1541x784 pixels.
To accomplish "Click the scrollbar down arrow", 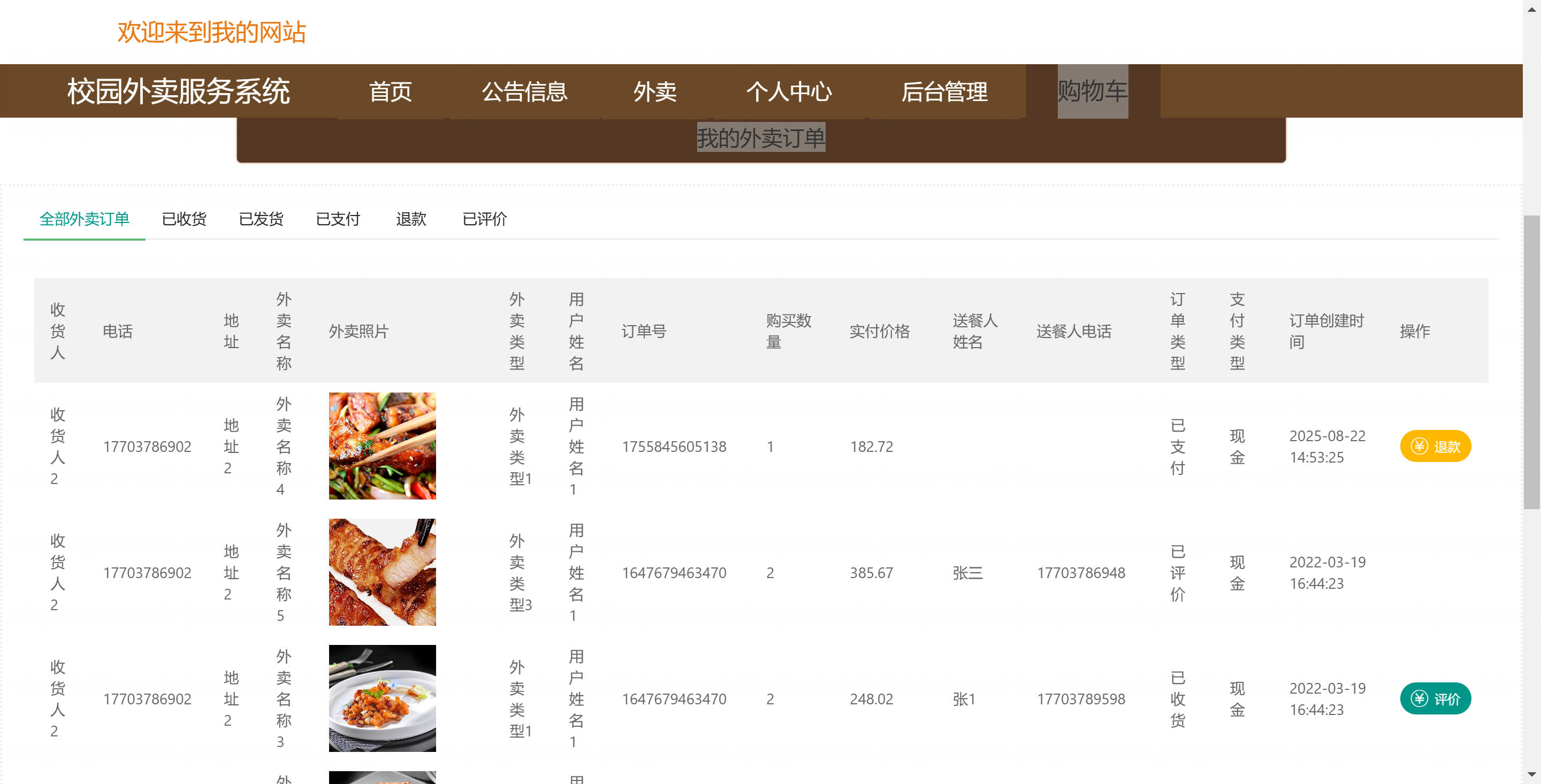I will pos(1531,775).
